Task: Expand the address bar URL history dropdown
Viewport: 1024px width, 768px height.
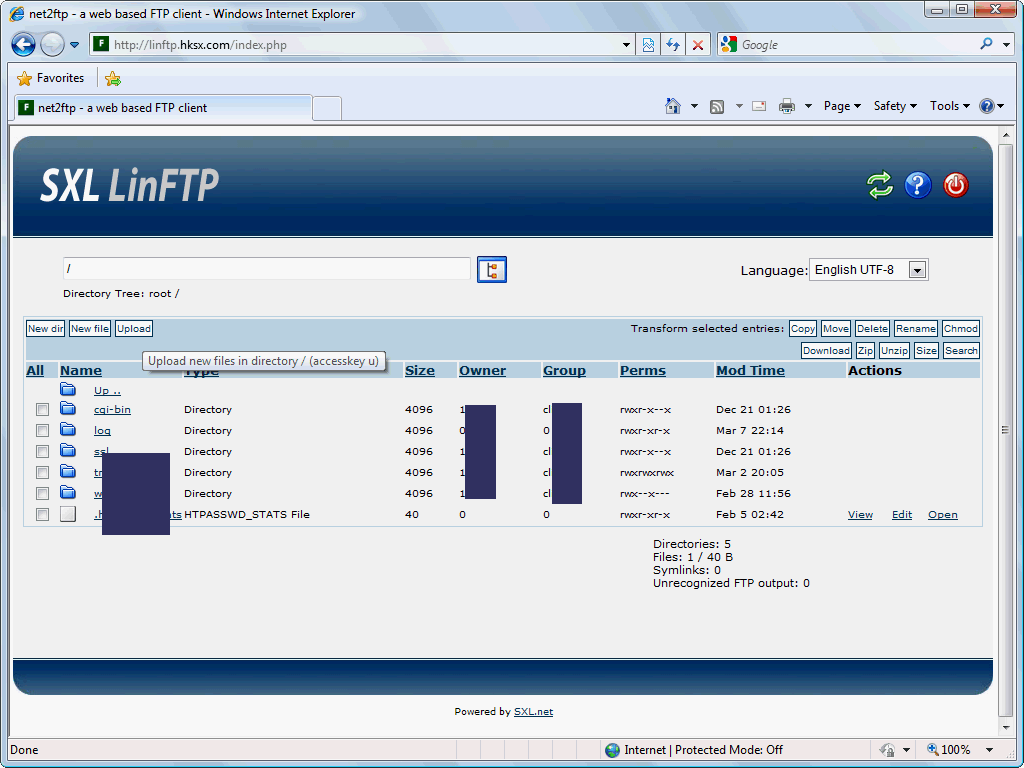Action: 626,44
